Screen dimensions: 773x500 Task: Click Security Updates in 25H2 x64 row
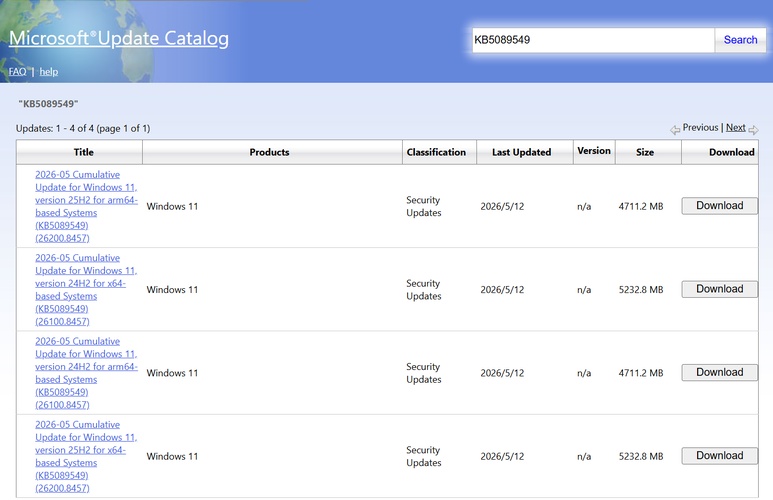coord(423,457)
